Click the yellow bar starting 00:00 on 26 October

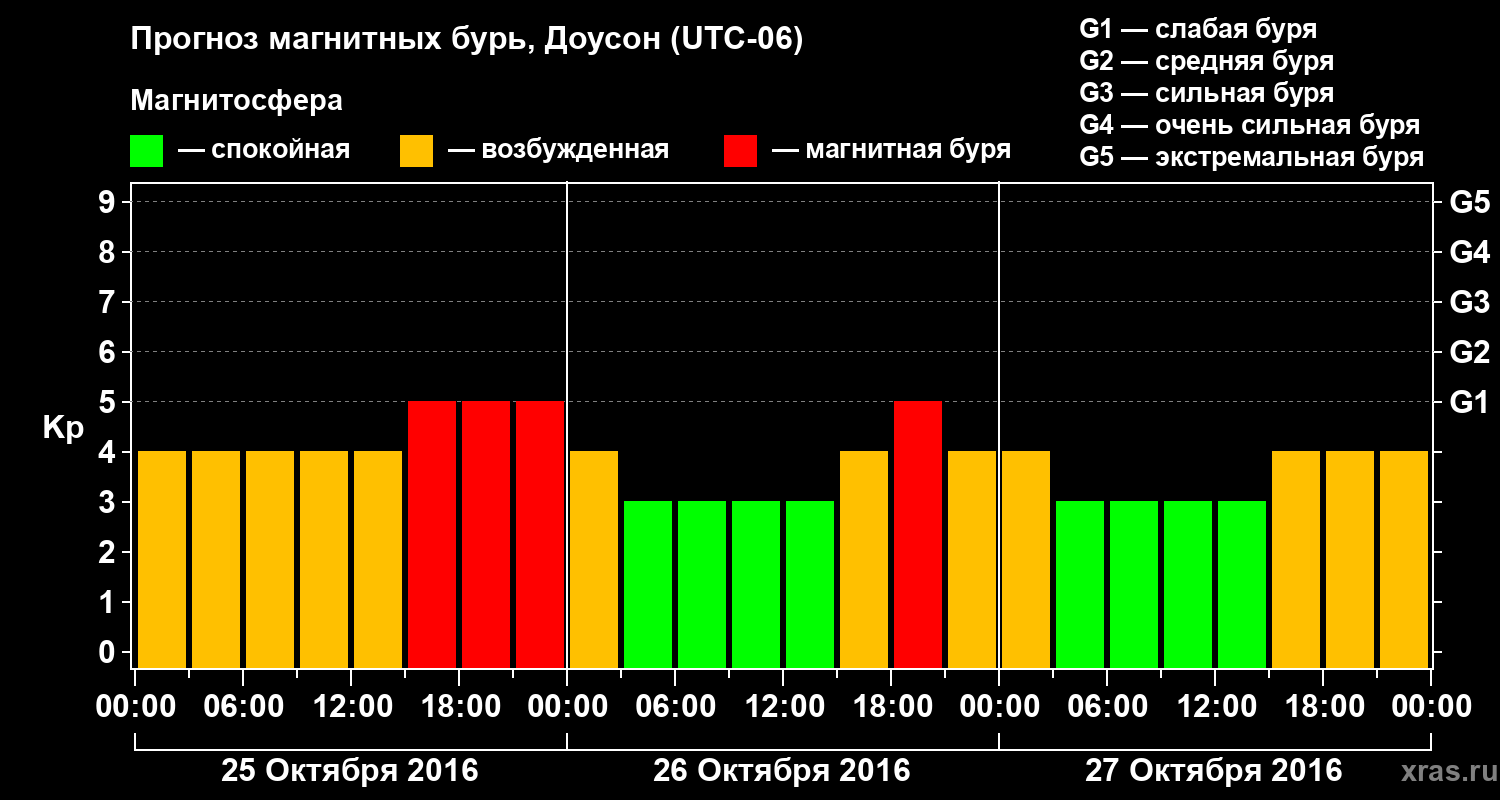[594, 559]
